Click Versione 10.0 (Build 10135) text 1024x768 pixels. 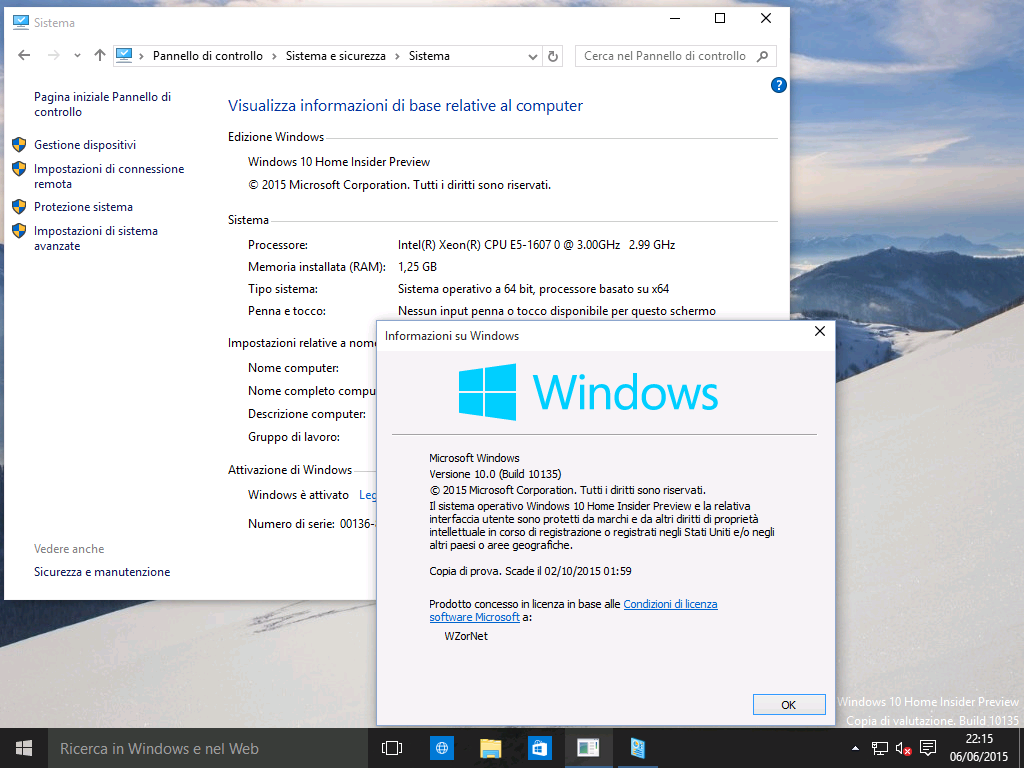click(x=495, y=474)
